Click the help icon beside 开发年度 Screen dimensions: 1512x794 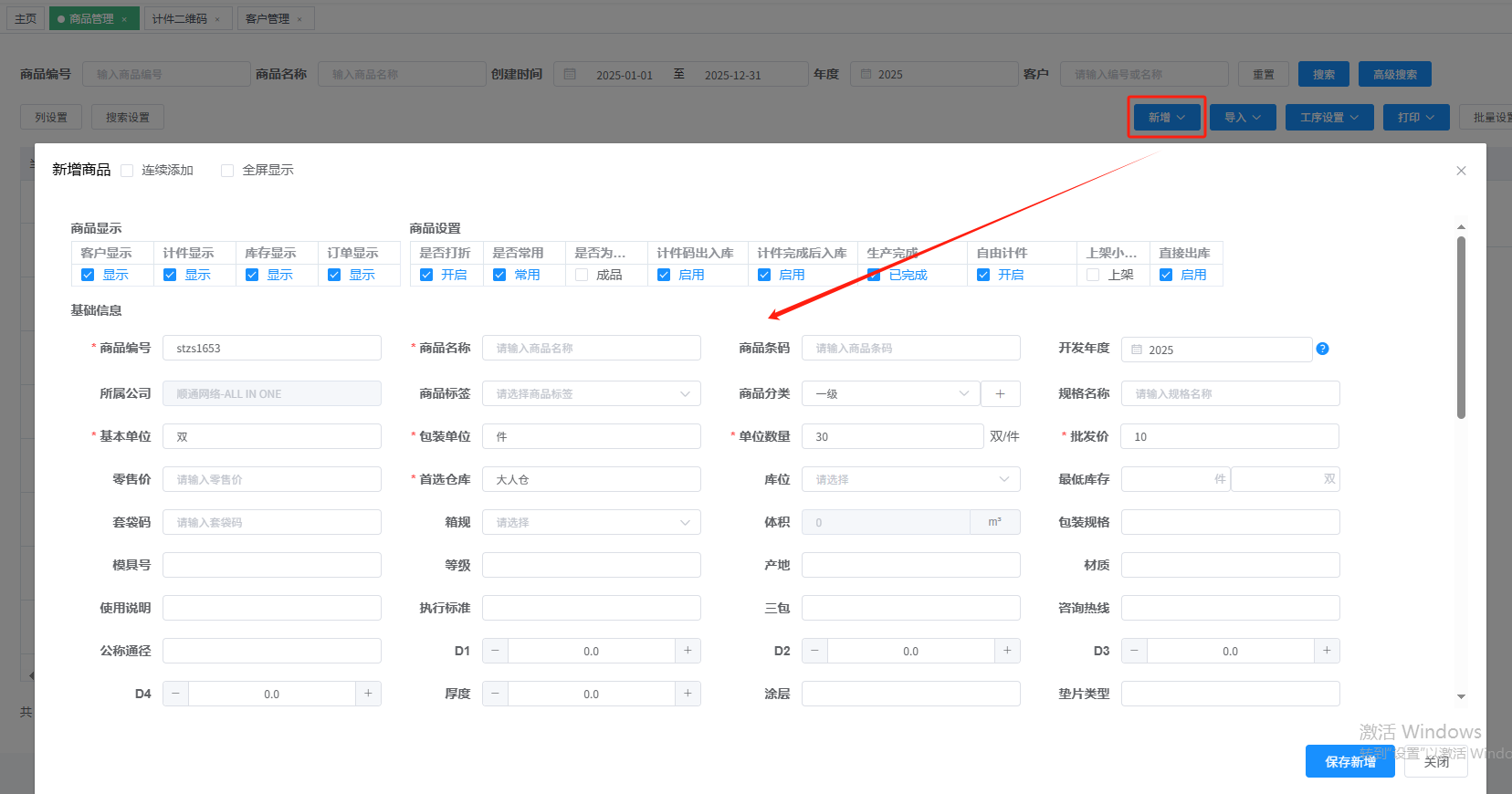click(x=1322, y=349)
